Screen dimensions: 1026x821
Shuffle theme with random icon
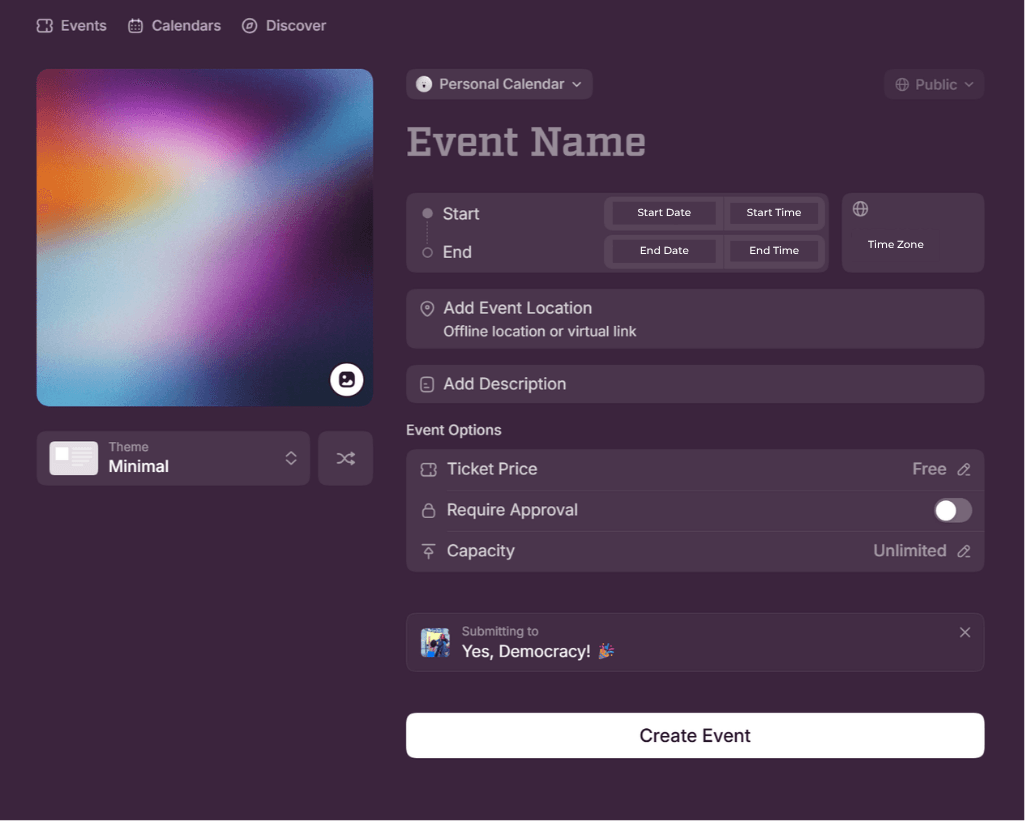click(345, 458)
